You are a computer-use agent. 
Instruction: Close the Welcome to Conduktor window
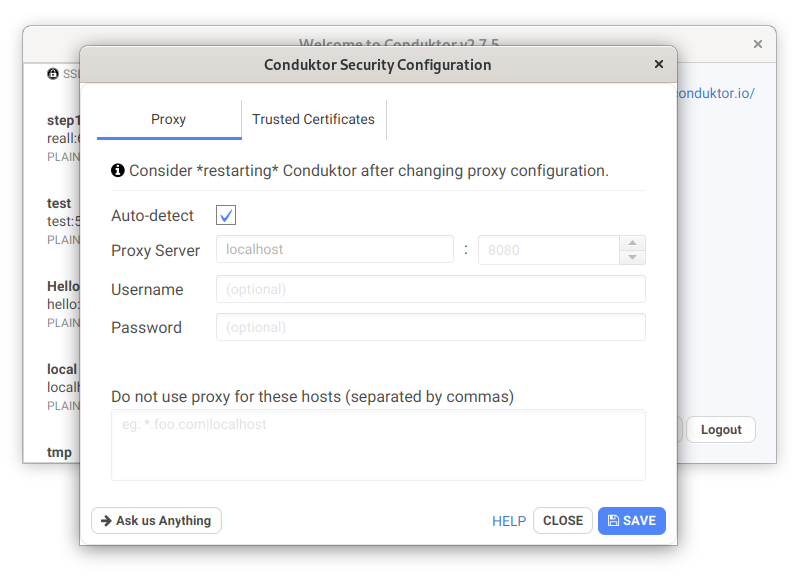coord(757,44)
